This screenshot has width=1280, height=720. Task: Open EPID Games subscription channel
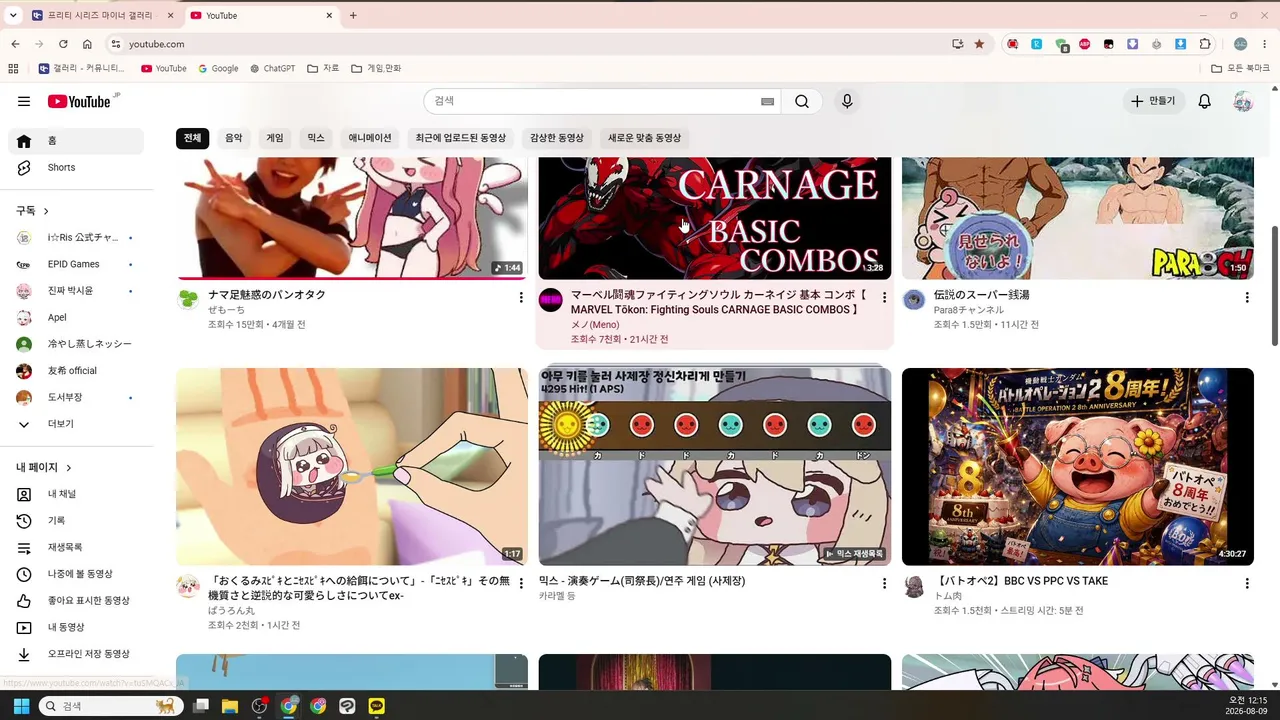click(x=76, y=264)
